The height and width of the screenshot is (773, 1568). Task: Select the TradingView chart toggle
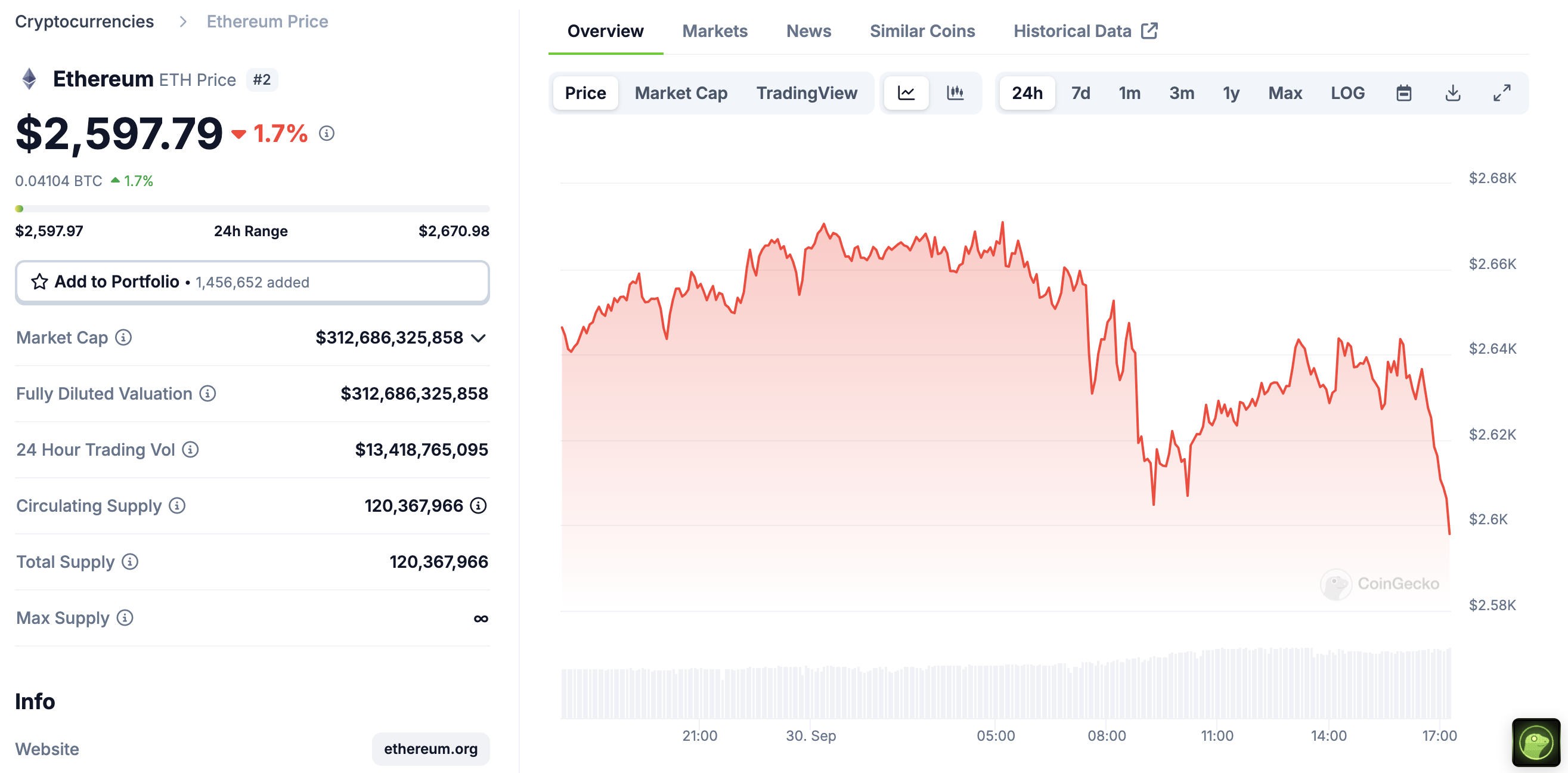pos(807,92)
